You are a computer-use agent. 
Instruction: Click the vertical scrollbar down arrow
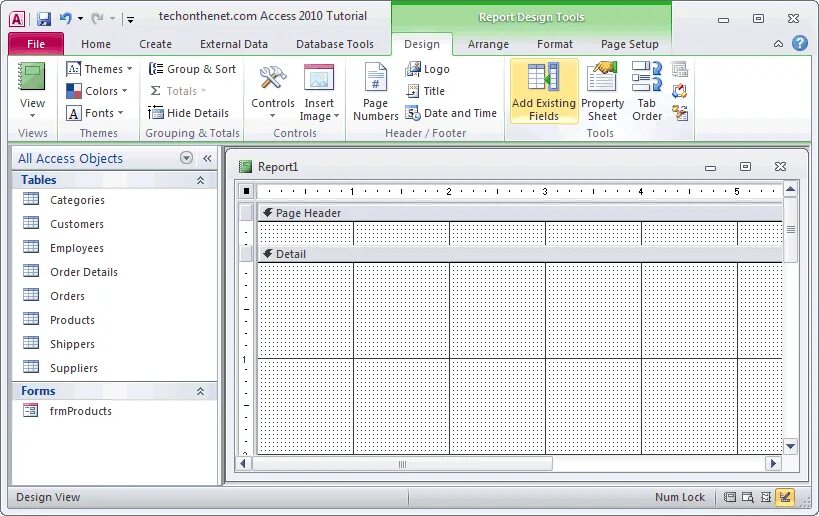[x=790, y=447]
